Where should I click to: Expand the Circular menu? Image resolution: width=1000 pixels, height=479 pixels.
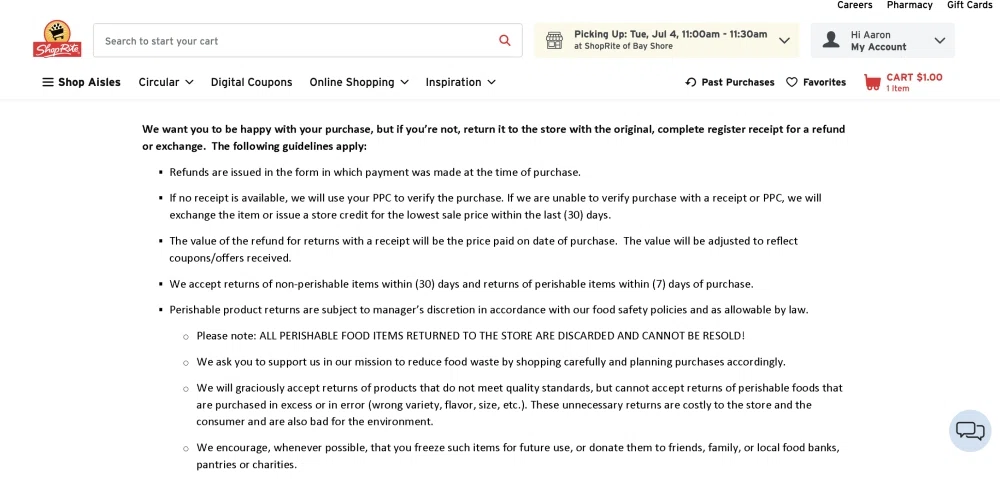coord(166,82)
